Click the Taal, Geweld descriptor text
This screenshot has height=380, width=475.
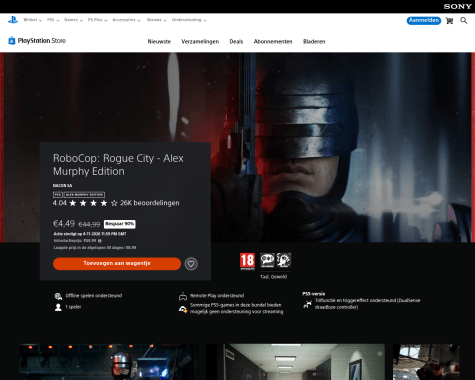coord(273,277)
